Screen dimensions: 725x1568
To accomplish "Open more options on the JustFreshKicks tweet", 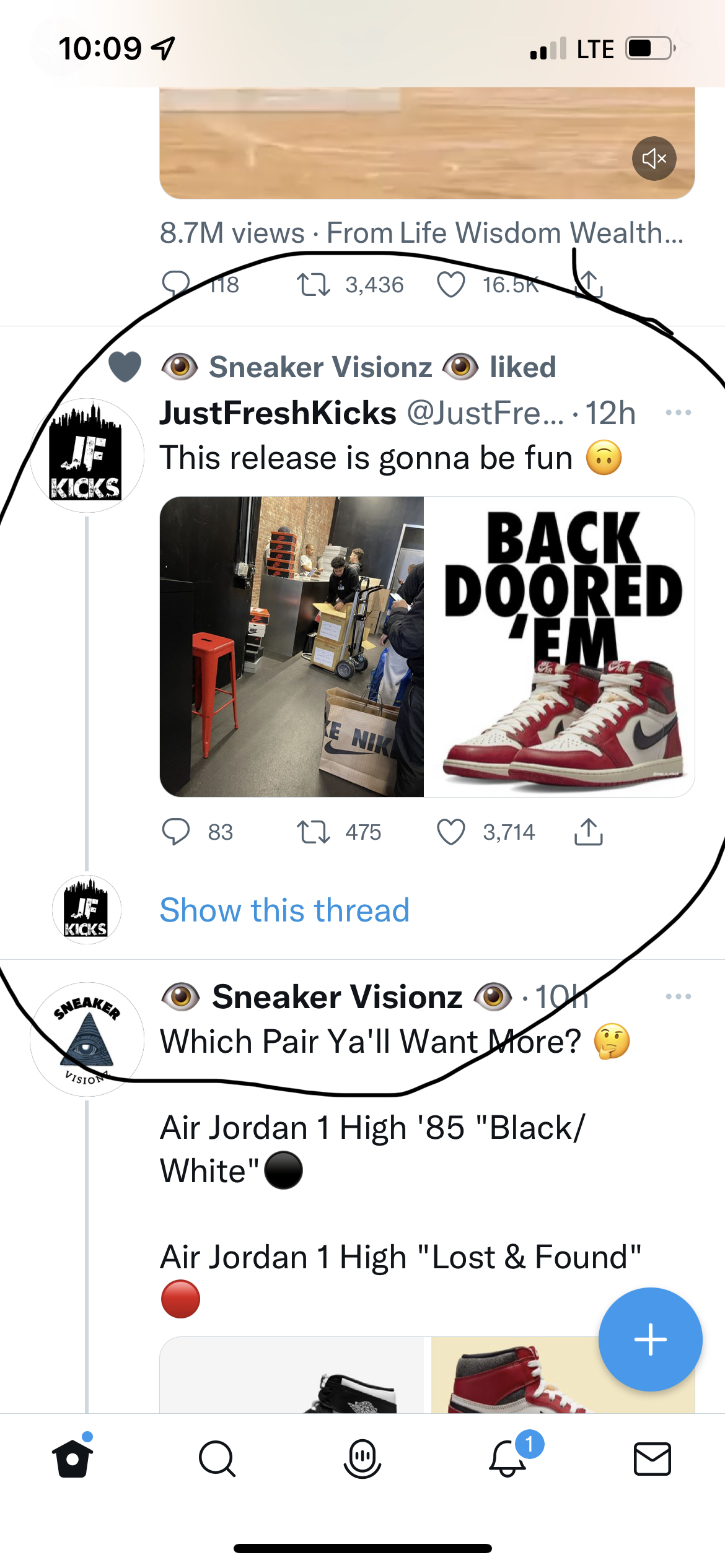I will point(678,412).
